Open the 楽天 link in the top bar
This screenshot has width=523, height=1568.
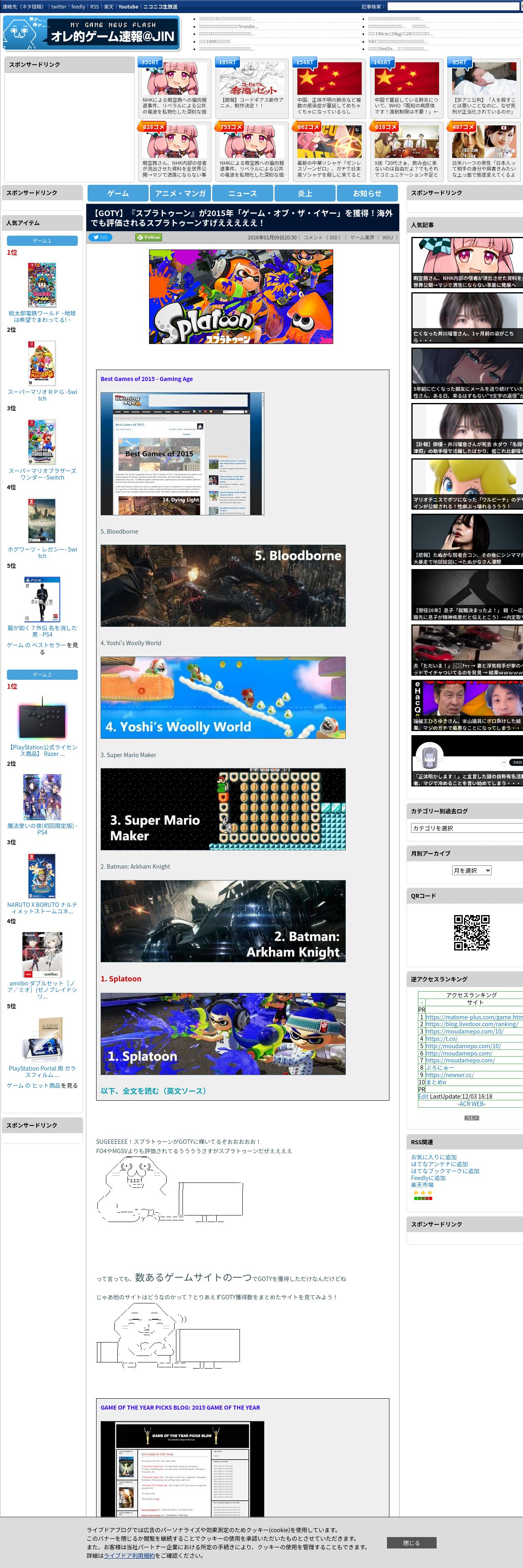108,7
